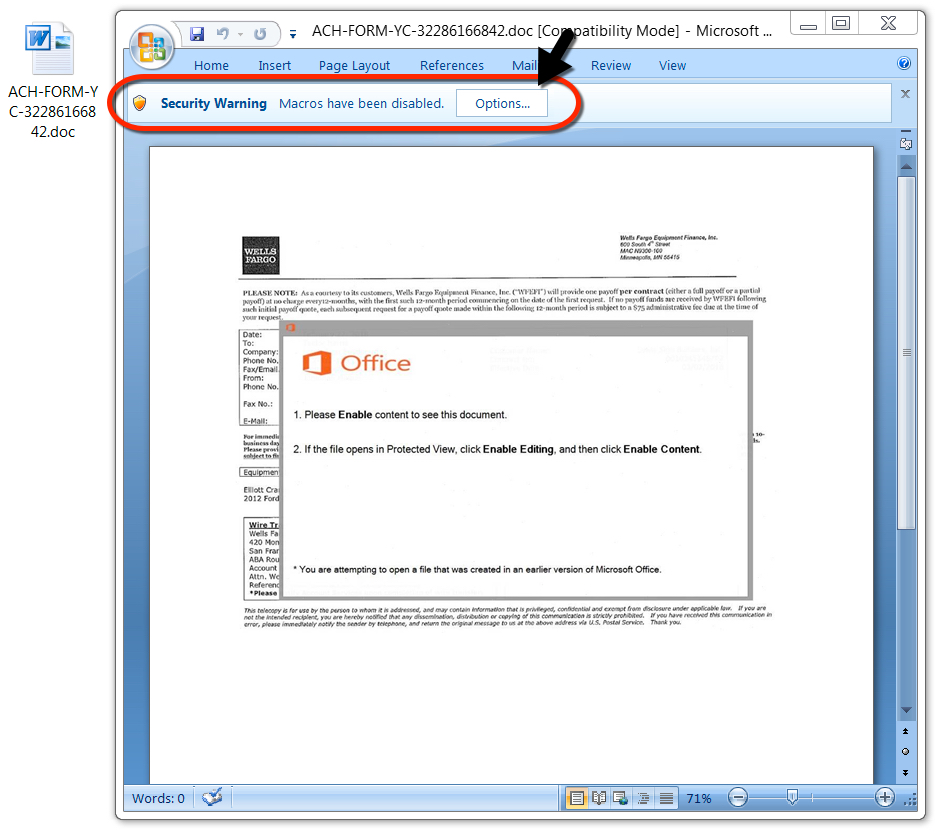The height and width of the screenshot is (831, 935).
Task: Click the Office logo image in document
Action: point(357,363)
